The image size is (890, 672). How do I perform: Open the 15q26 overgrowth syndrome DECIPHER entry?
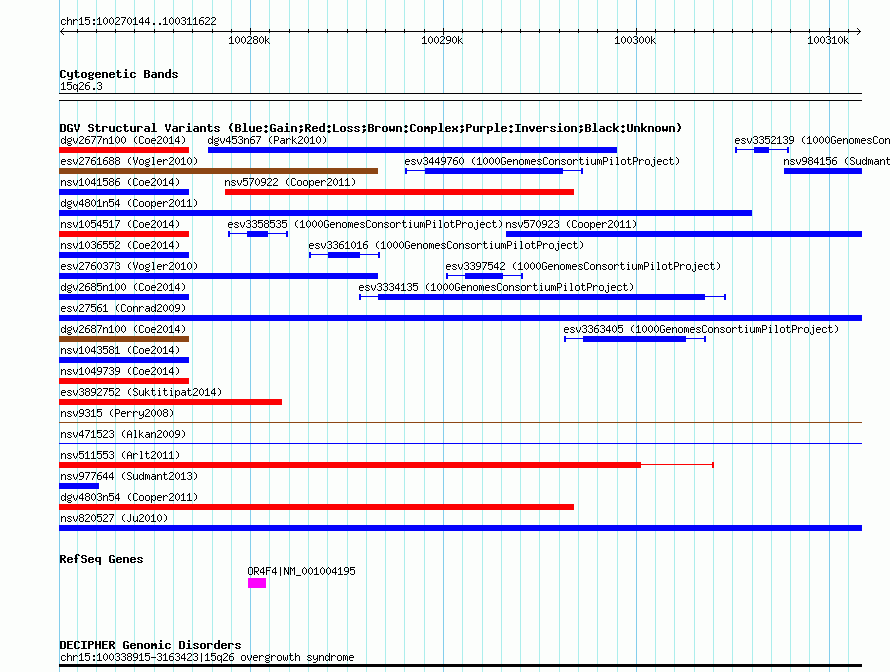click(207, 657)
